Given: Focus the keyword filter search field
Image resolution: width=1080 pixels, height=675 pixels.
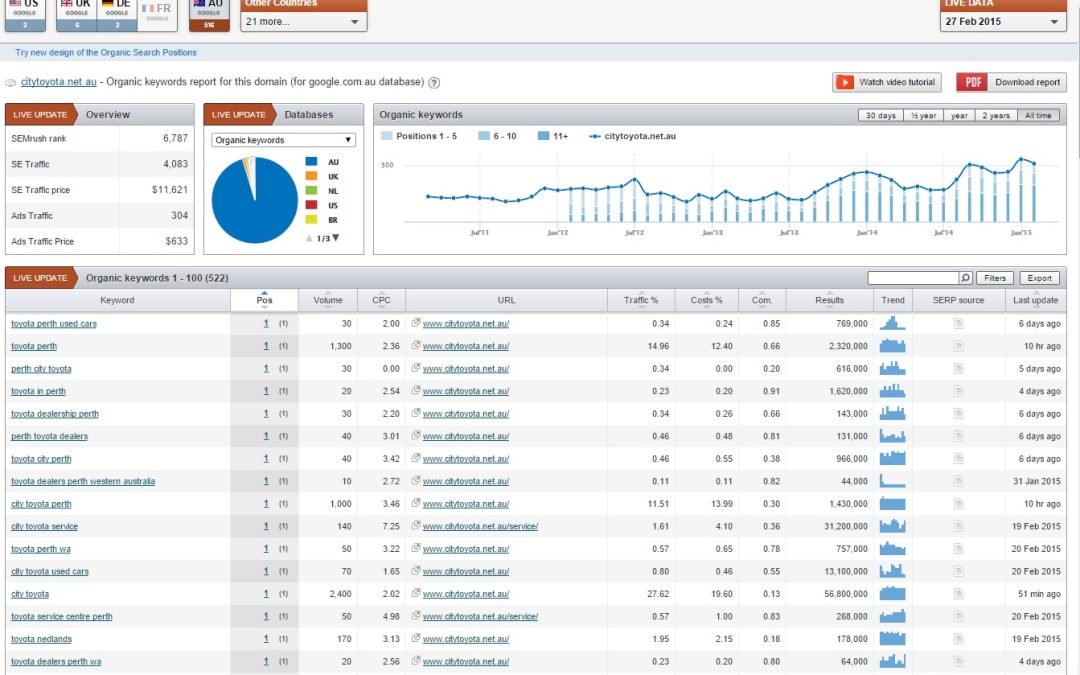Looking at the screenshot, I should [913, 278].
